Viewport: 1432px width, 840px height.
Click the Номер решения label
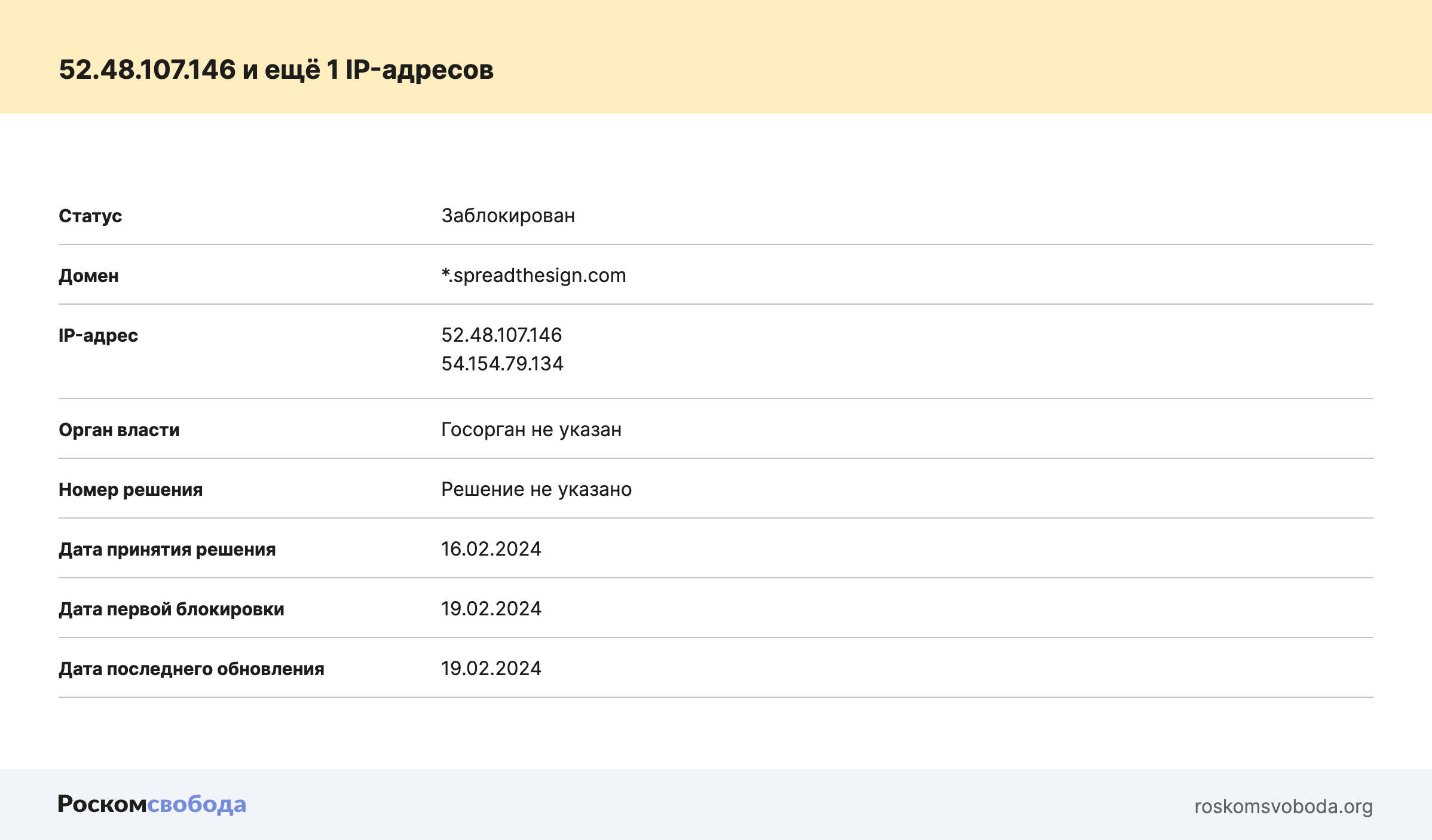coord(130,489)
